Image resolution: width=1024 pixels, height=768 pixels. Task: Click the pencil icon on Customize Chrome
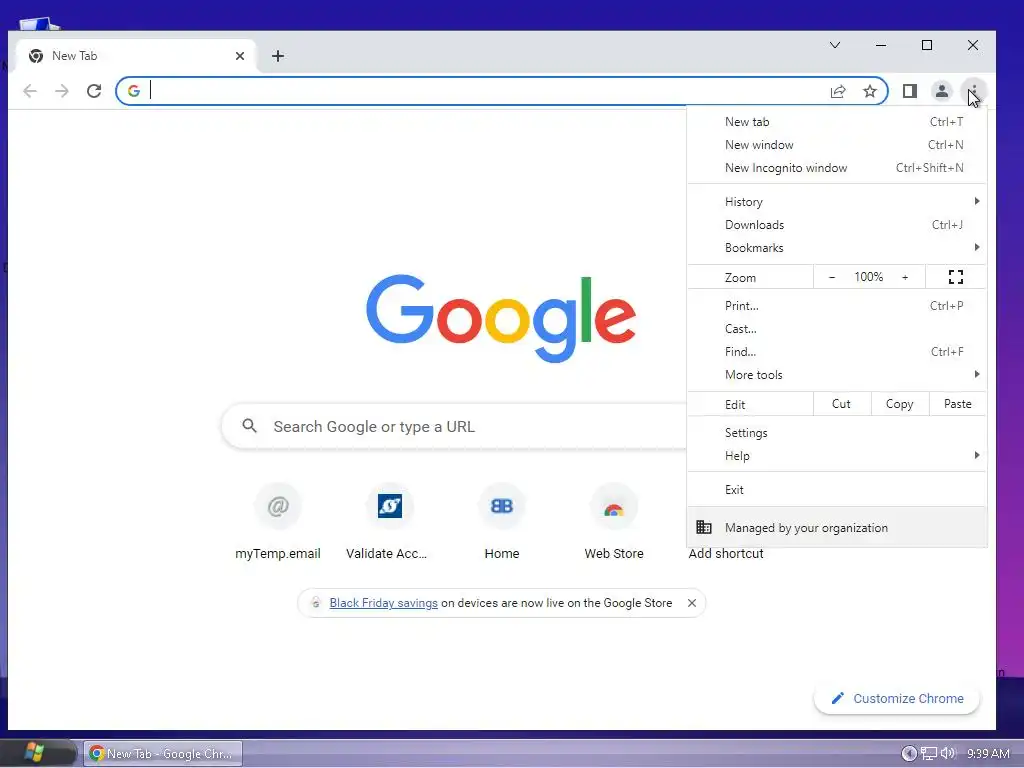tap(837, 699)
